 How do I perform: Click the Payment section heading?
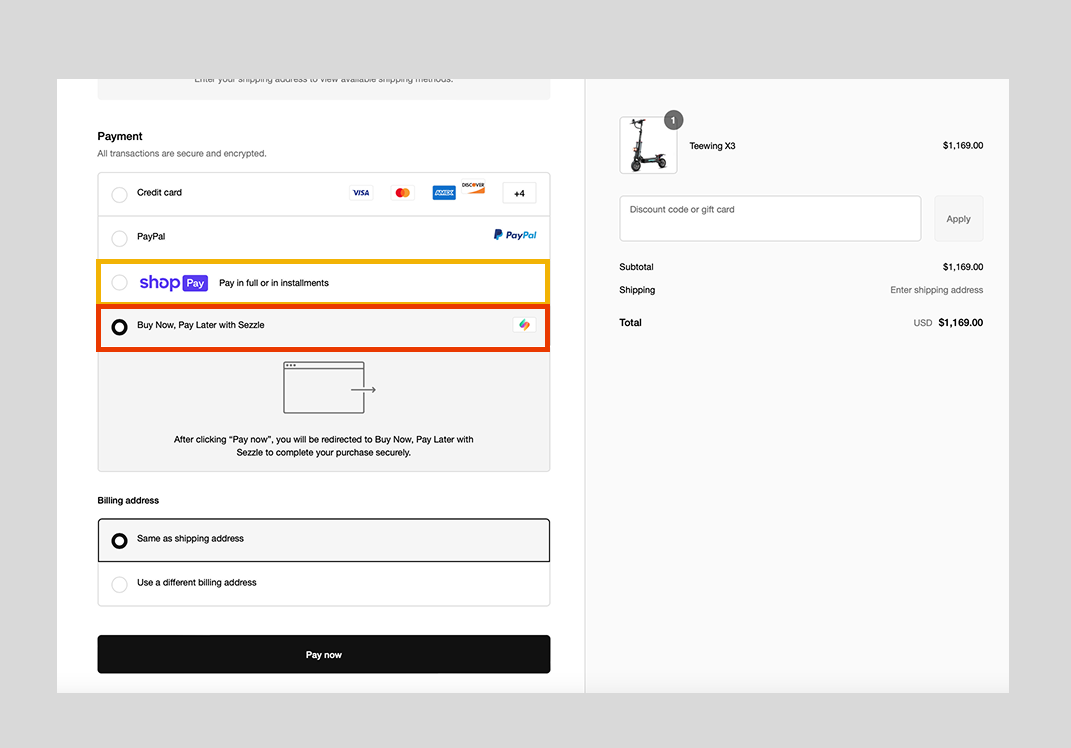120,137
